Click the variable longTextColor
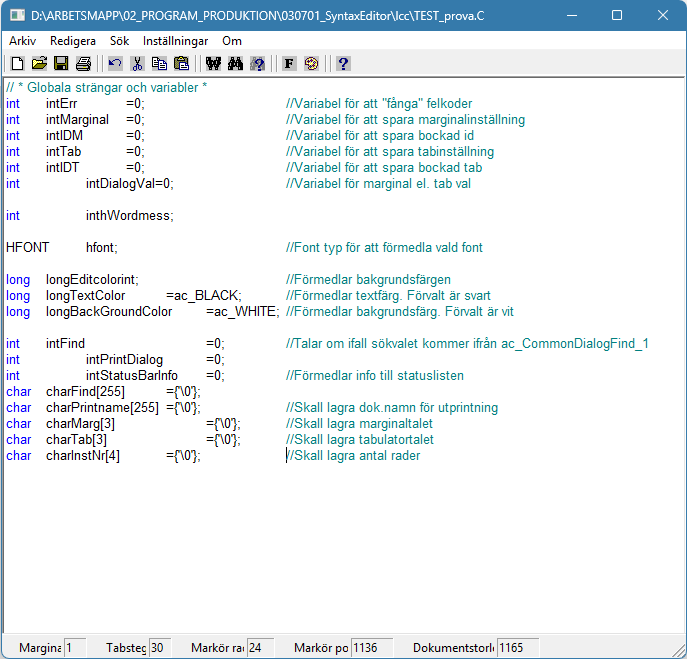The height and width of the screenshot is (659, 687). pyautogui.click(x=85, y=296)
